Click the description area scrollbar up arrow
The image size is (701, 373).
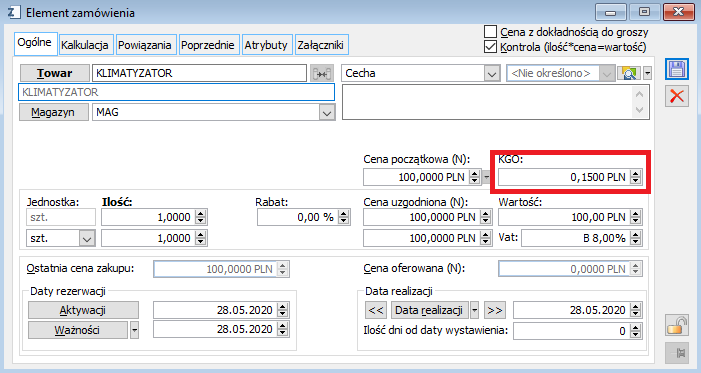pyautogui.click(x=640, y=94)
